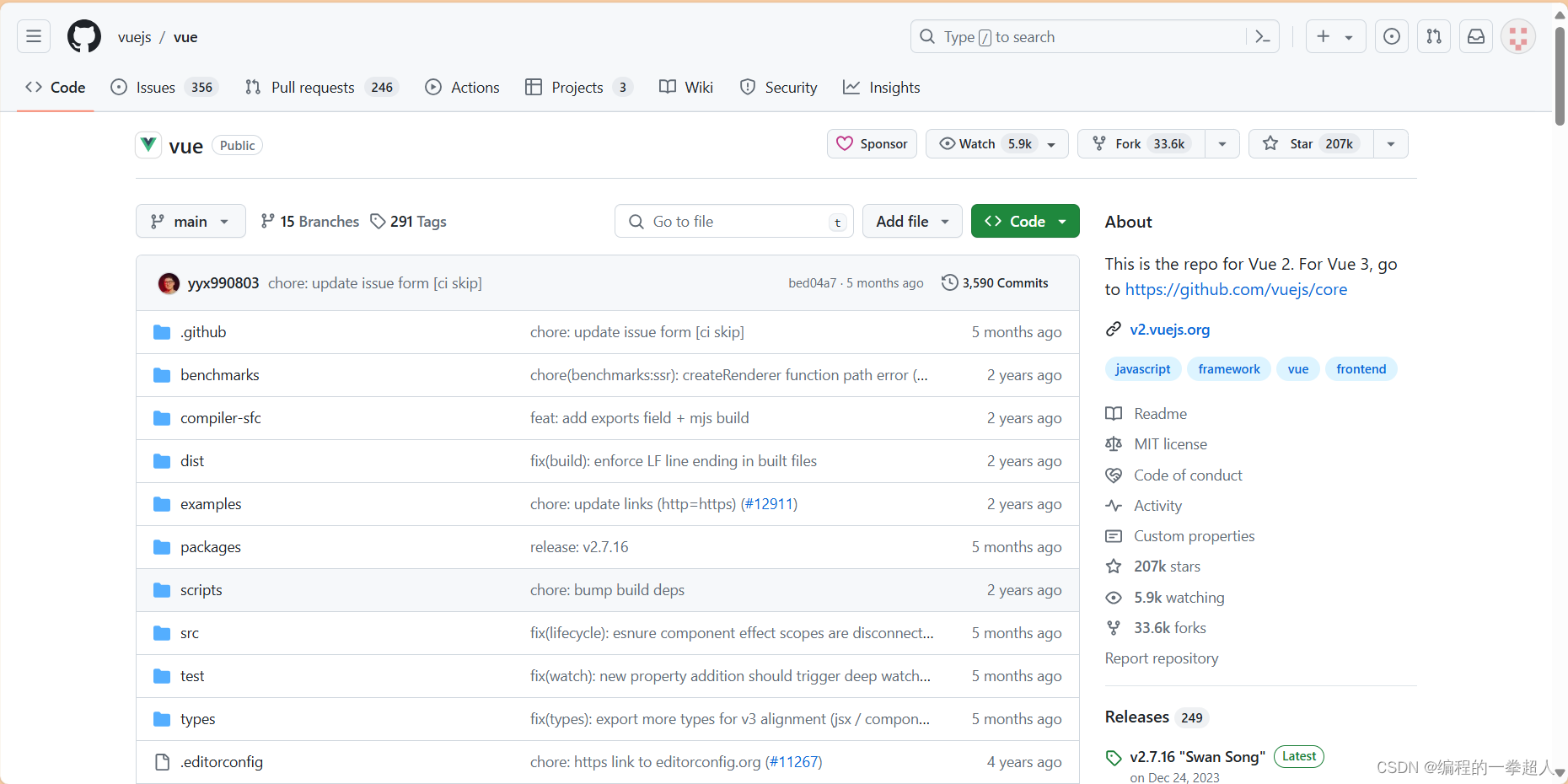The height and width of the screenshot is (784, 1568).
Task: Click the frontend topic tag
Action: 1361,369
